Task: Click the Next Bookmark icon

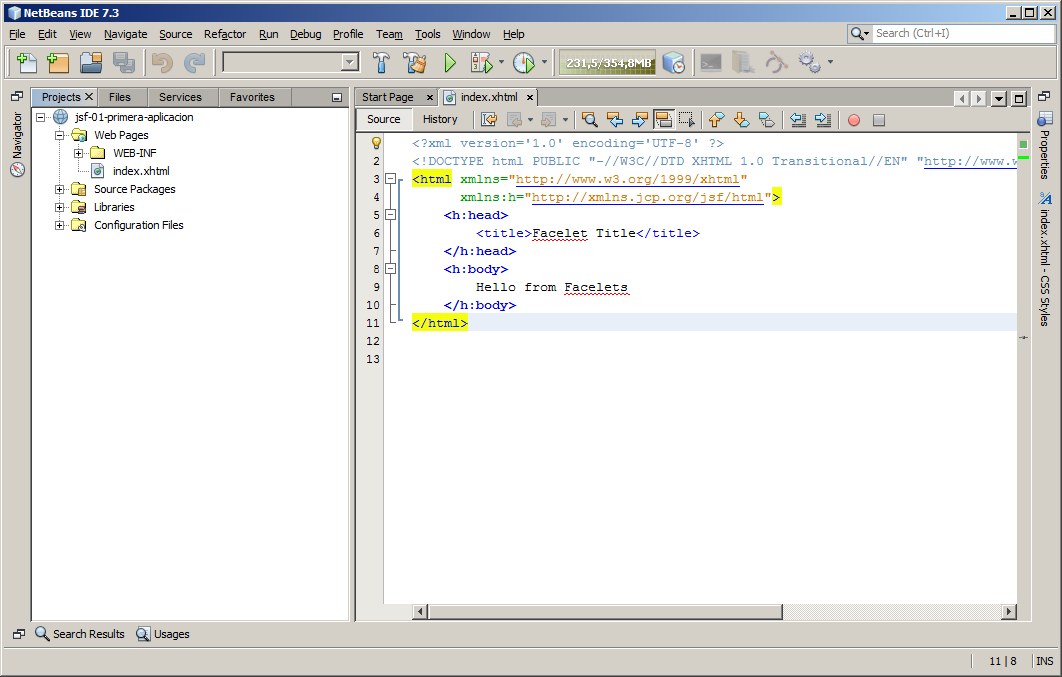Action: click(x=741, y=120)
